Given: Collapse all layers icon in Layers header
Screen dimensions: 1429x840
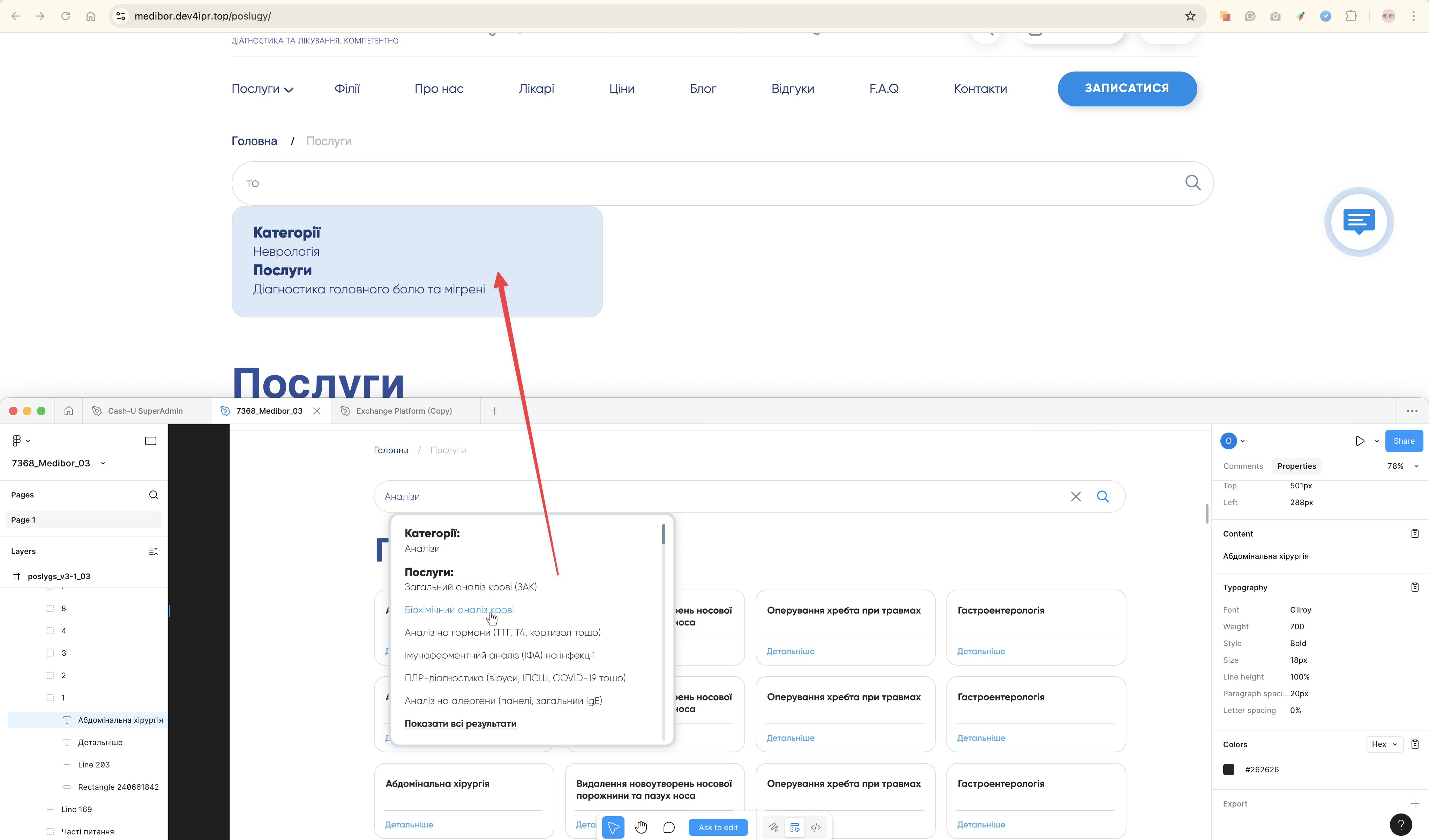Looking at the screenshot, I should [153, 551].
